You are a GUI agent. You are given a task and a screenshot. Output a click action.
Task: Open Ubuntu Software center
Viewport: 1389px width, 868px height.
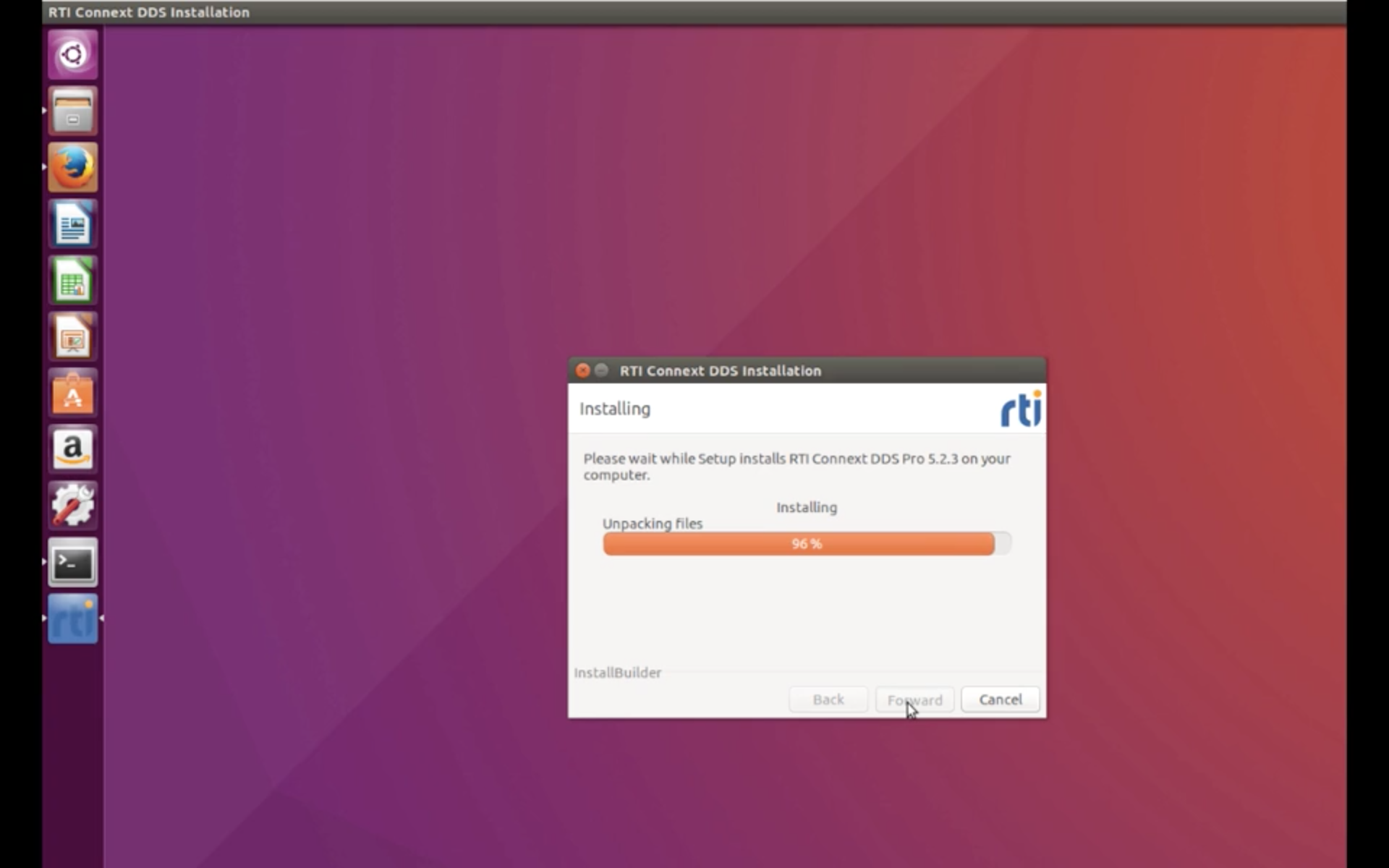[72, 393]
